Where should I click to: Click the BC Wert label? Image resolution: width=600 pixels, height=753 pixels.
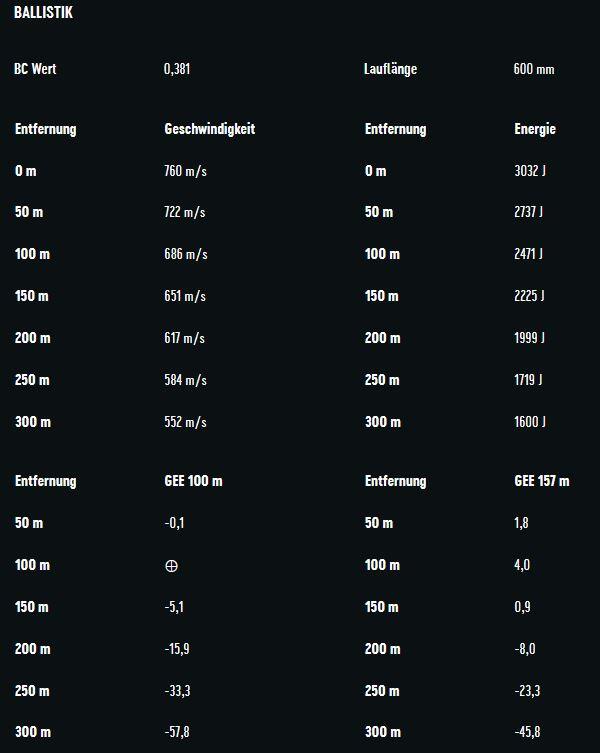click(x=35, y=70)
